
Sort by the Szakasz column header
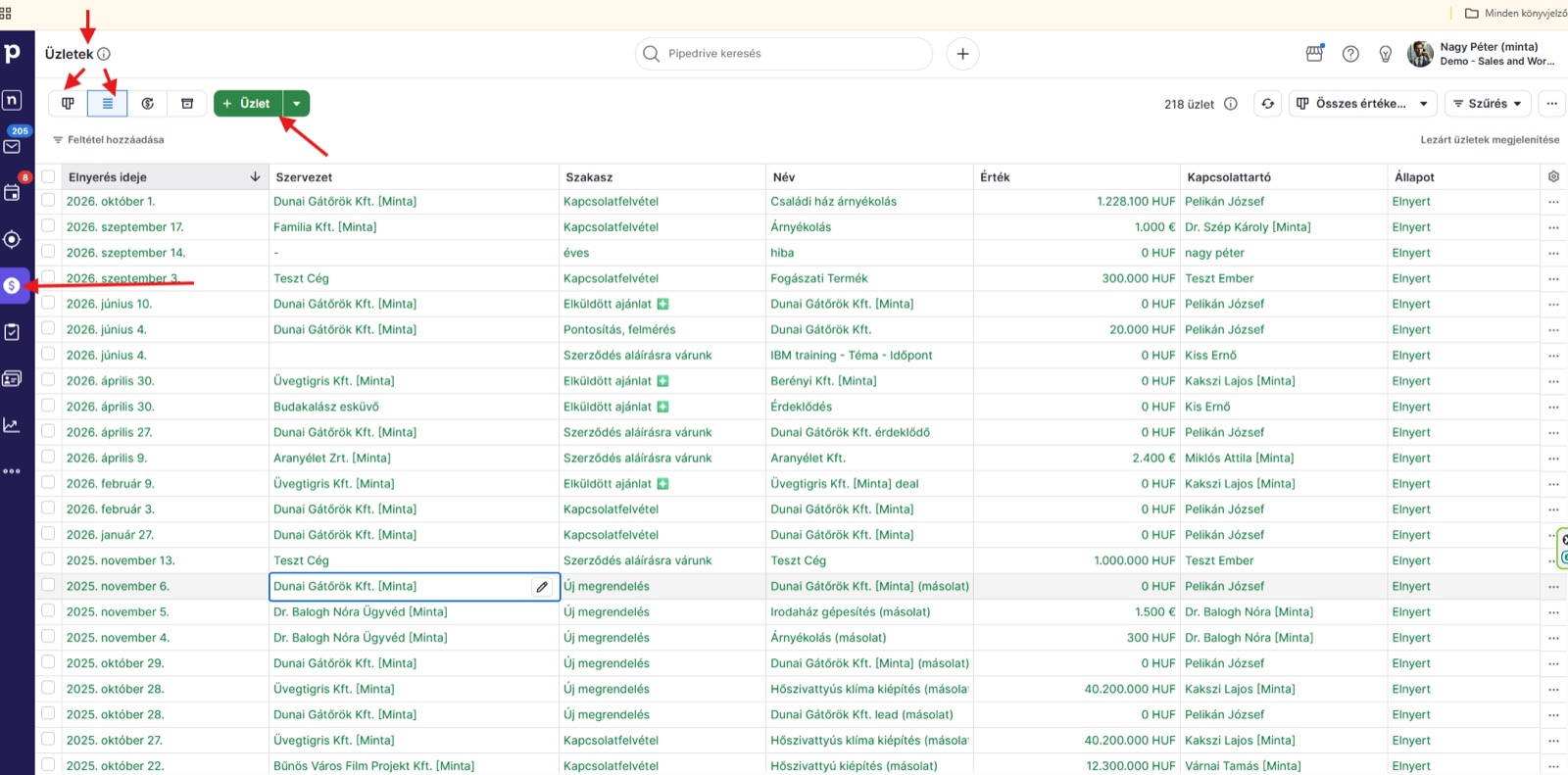[x=589, y=177]
